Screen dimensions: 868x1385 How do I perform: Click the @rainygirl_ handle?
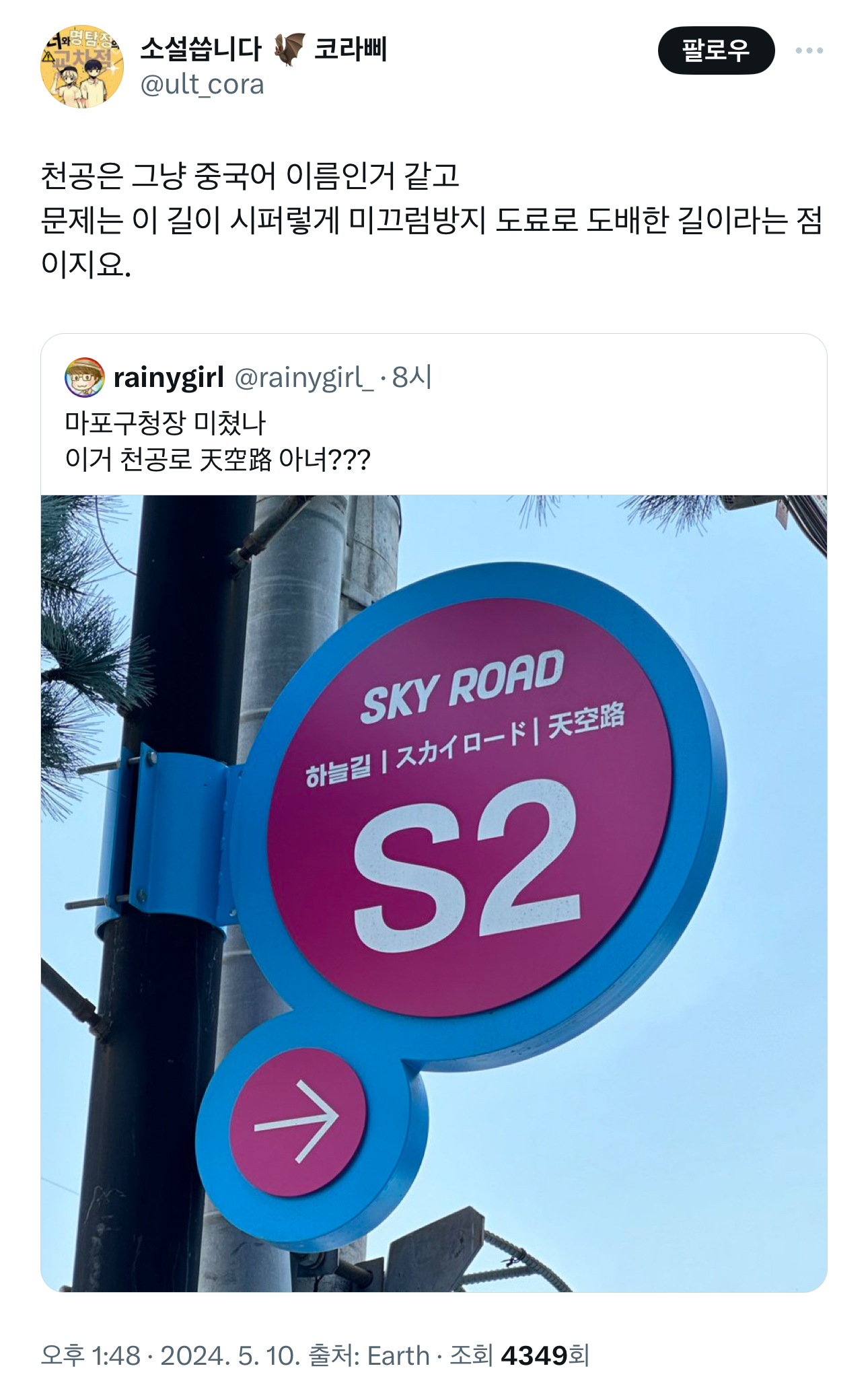click(x=303, y=378)
